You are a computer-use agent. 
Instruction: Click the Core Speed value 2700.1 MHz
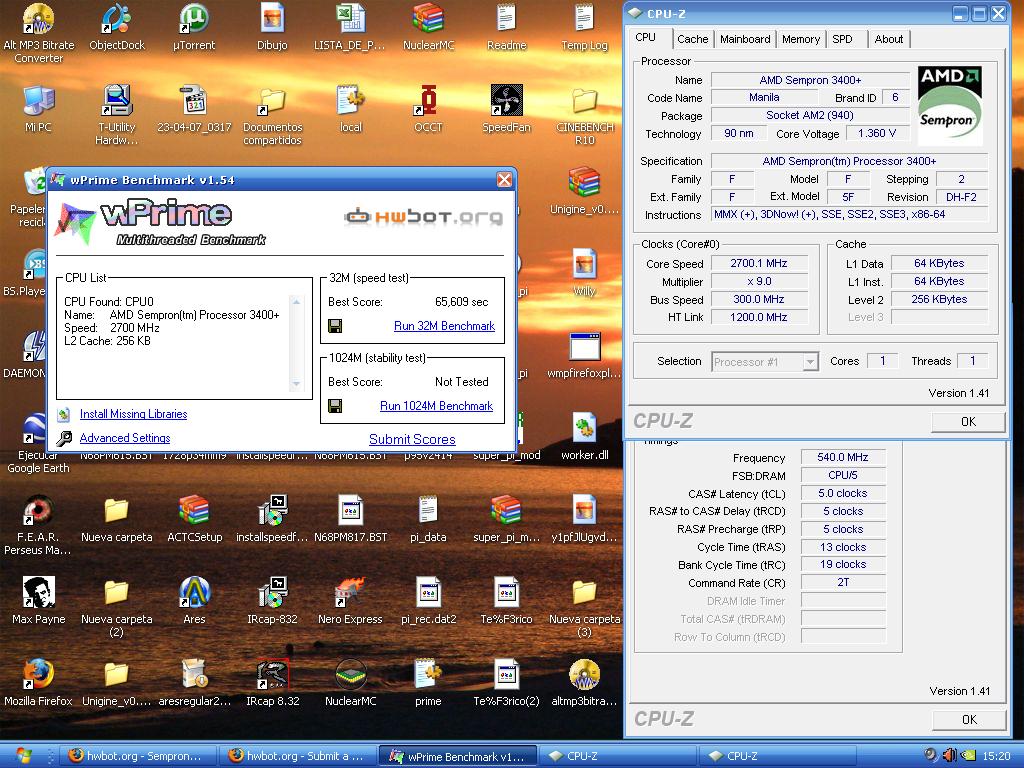pyautogui.click(x=759, y=263)
